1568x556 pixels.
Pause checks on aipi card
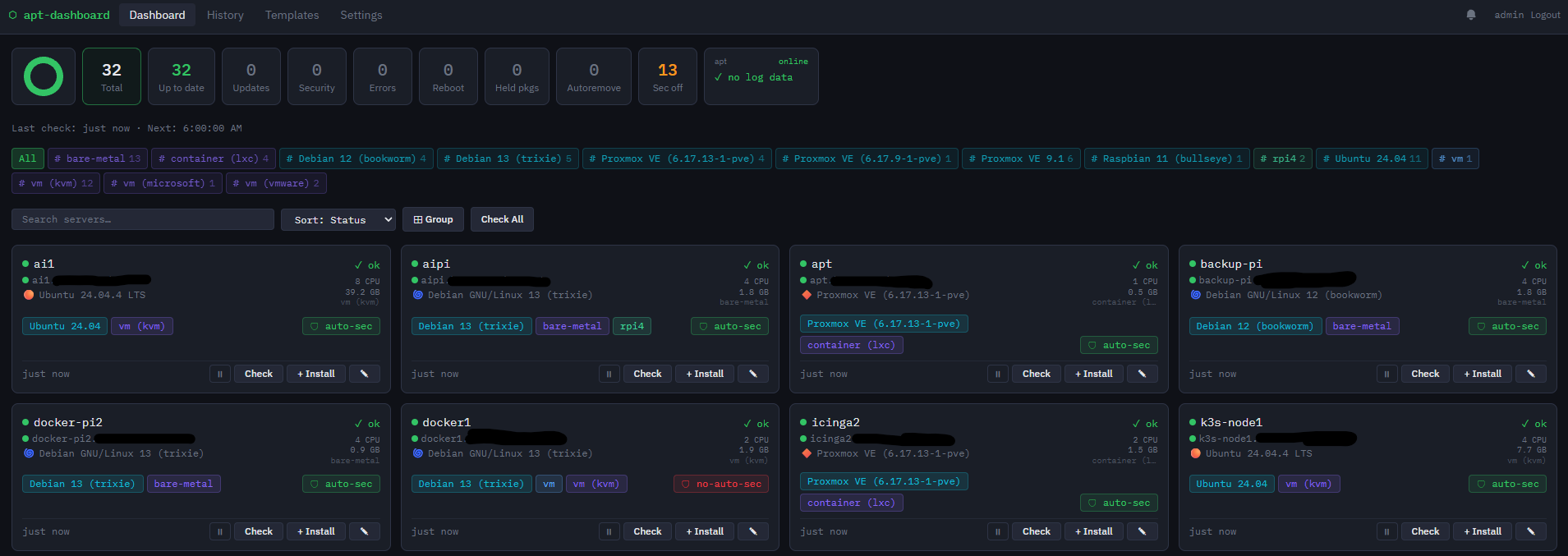coord(609,374)
